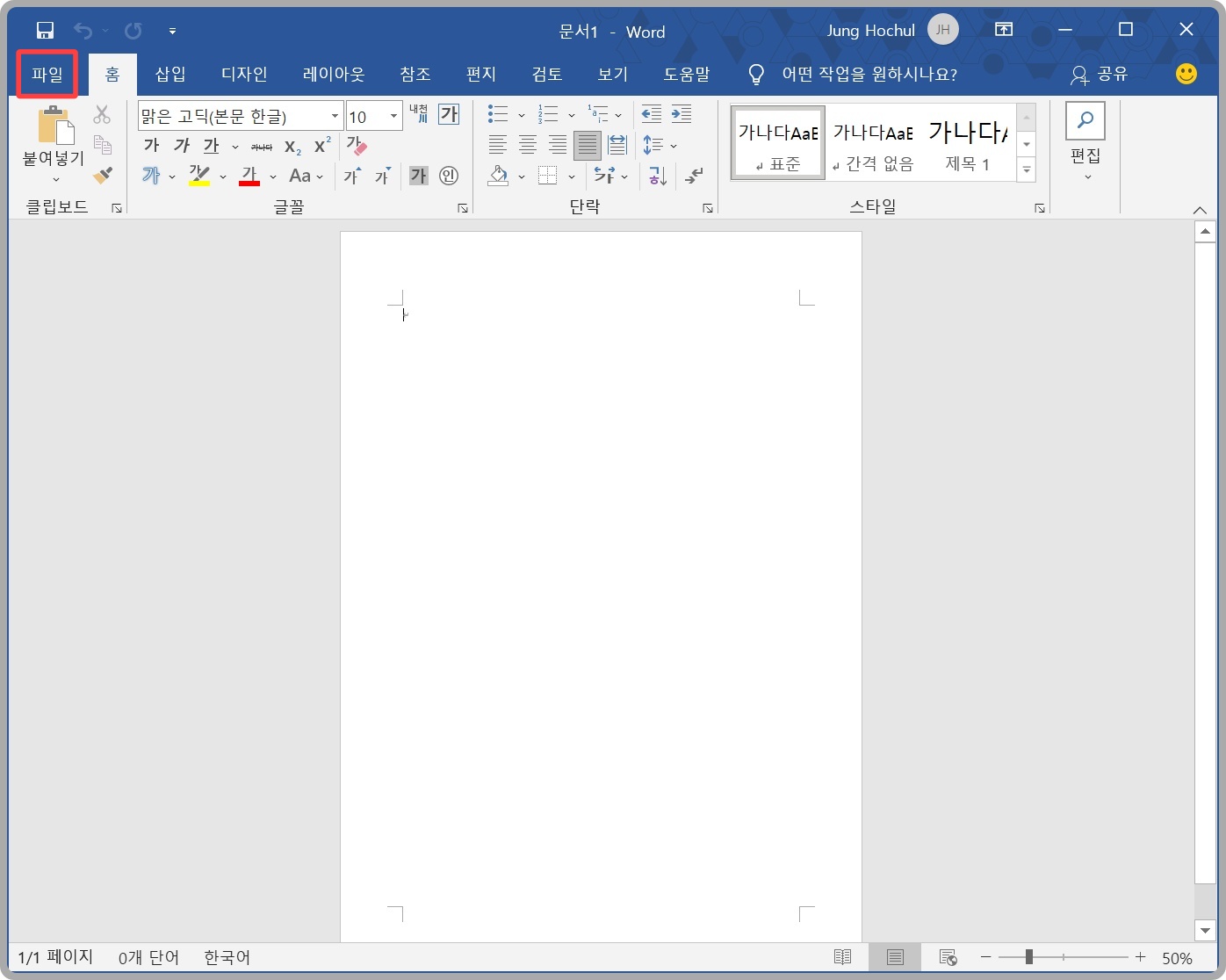The image size is (1226, 980).
Task: Click the Enclose Characters circled icon
Action: click(x=449, y=176)
